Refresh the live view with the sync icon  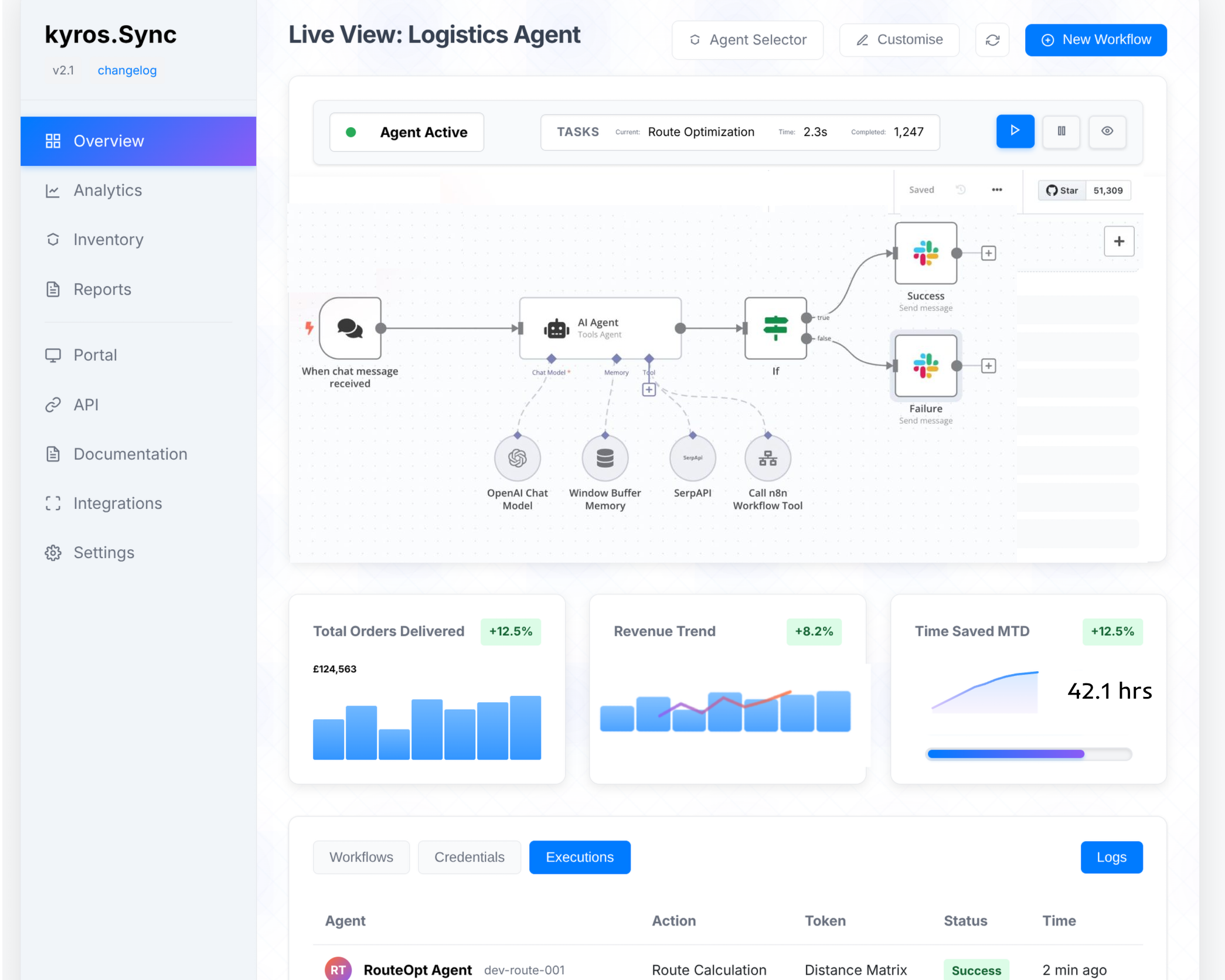click(992, 39)
